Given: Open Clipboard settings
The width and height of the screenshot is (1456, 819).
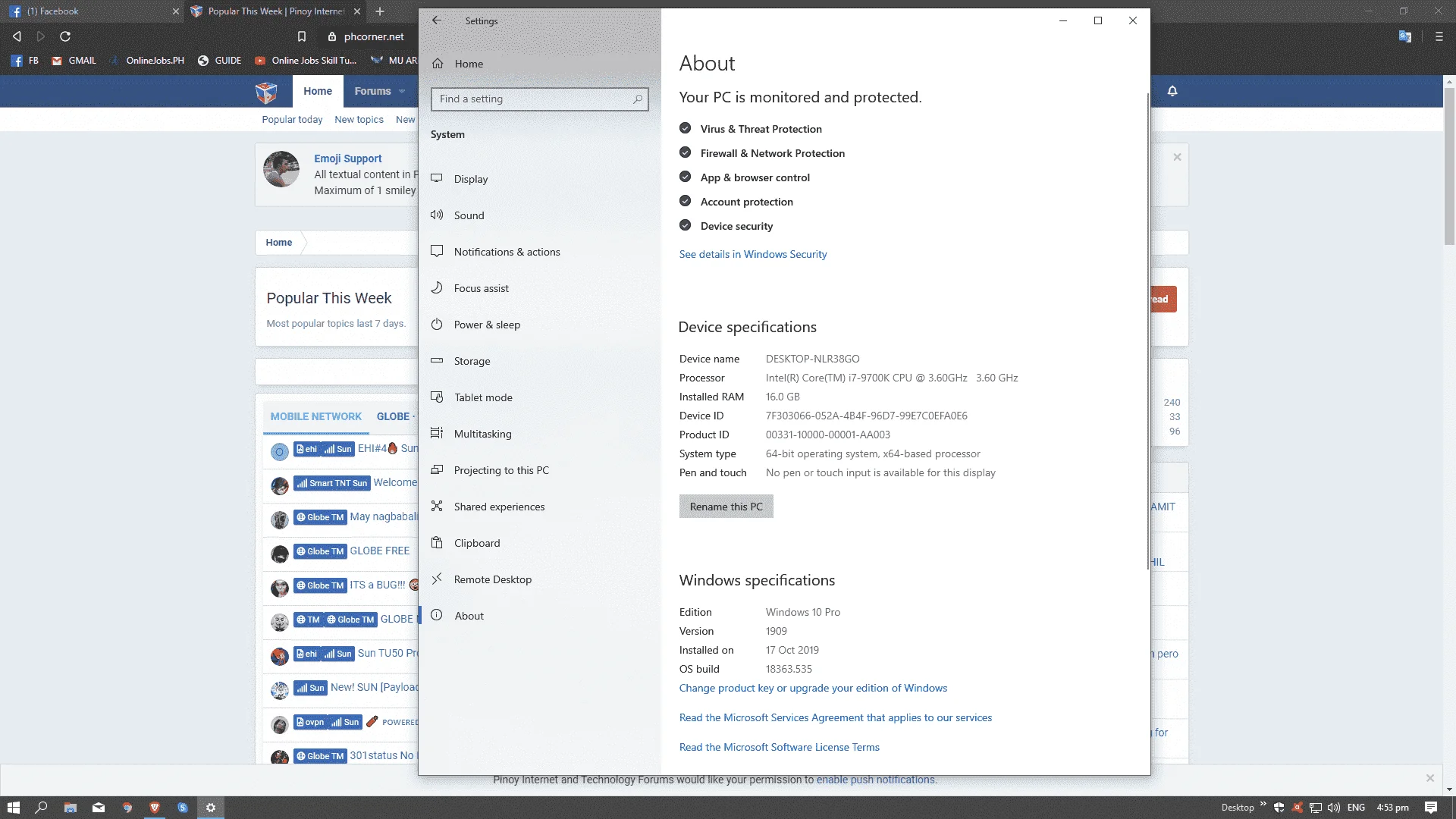Looking at the screenshot, I should (477, 543).
